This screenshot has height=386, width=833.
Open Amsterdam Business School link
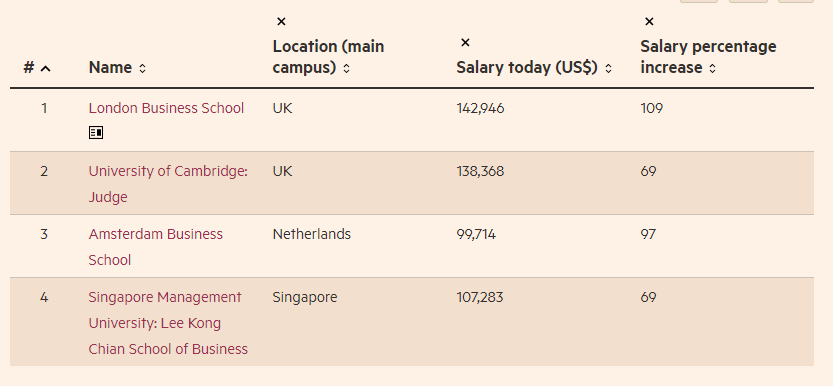point(156,247)
